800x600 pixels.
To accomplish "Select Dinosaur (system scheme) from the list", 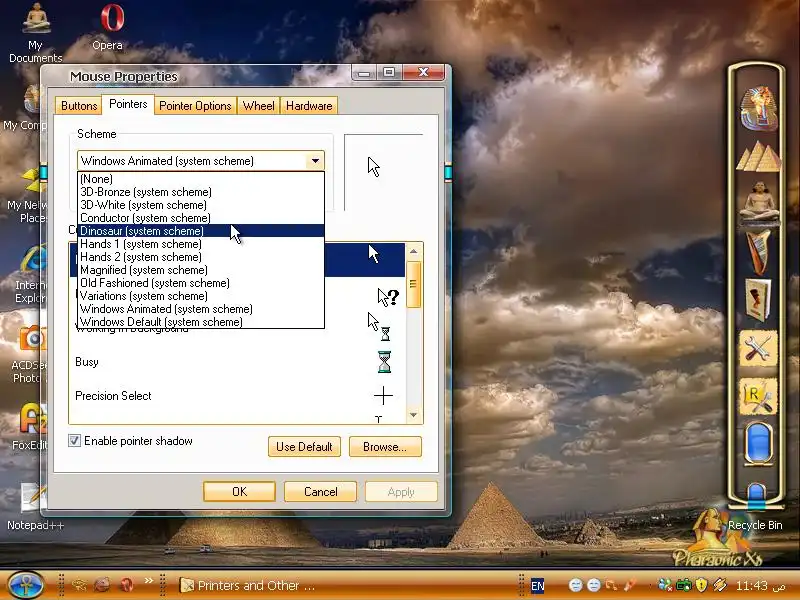I will [x=201, y=231].
